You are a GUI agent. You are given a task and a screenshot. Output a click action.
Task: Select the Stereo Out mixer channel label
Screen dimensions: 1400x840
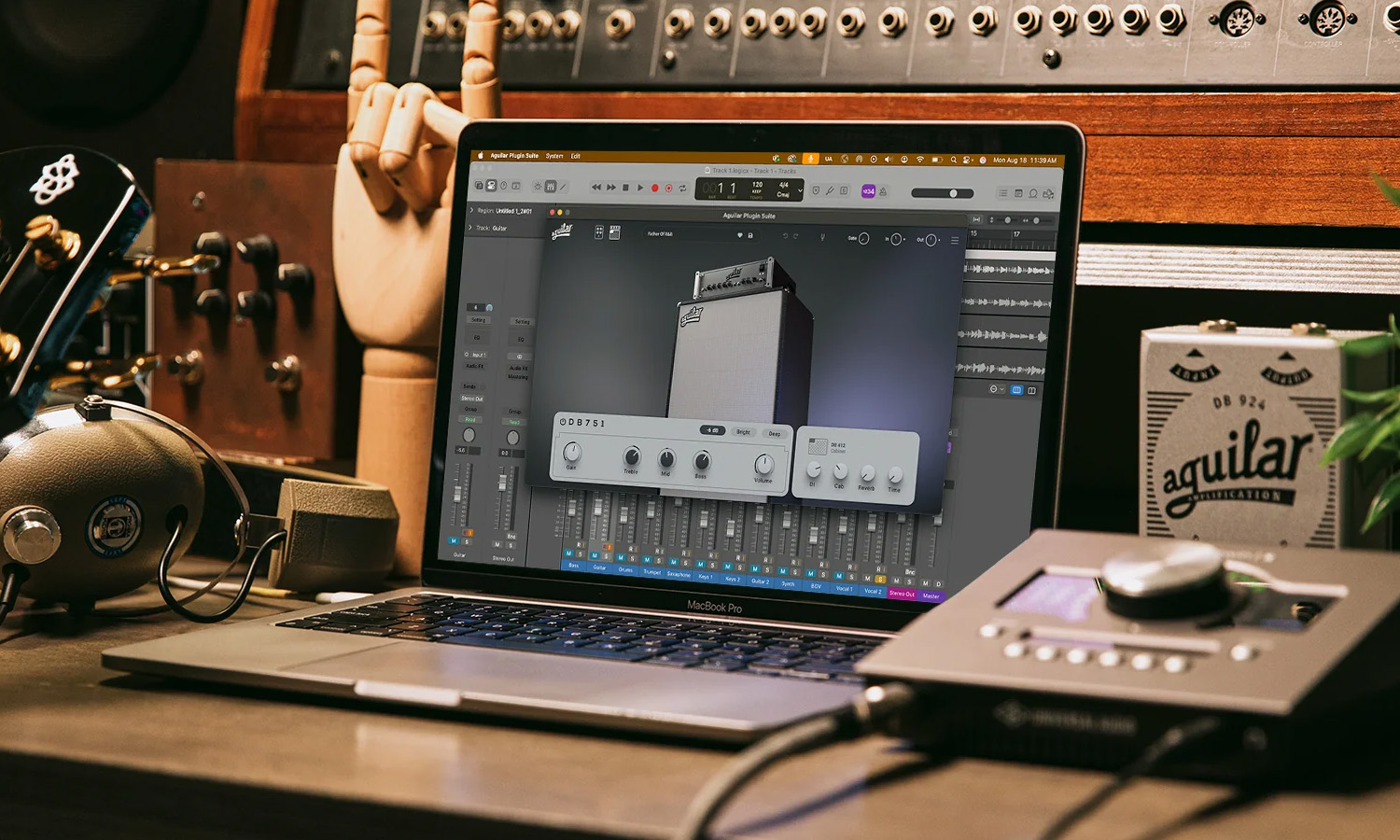(902, 594)
